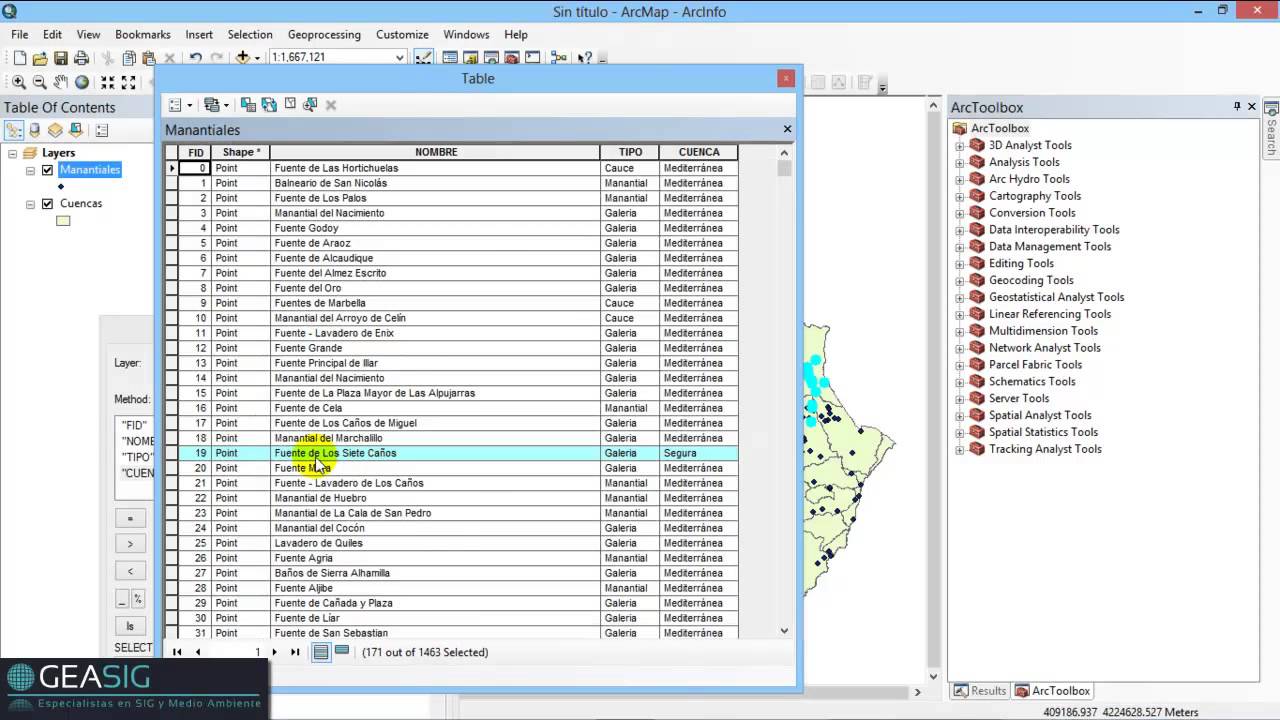
Task: Open the Add Data icon on the toolbar
Action: [x=242, y=57]
